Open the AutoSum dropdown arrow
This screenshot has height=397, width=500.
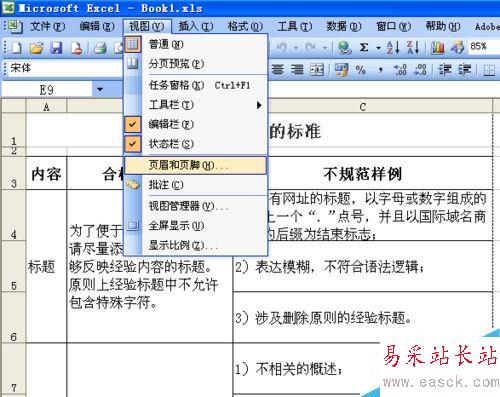pyautogui.click(x=378, y=48)
